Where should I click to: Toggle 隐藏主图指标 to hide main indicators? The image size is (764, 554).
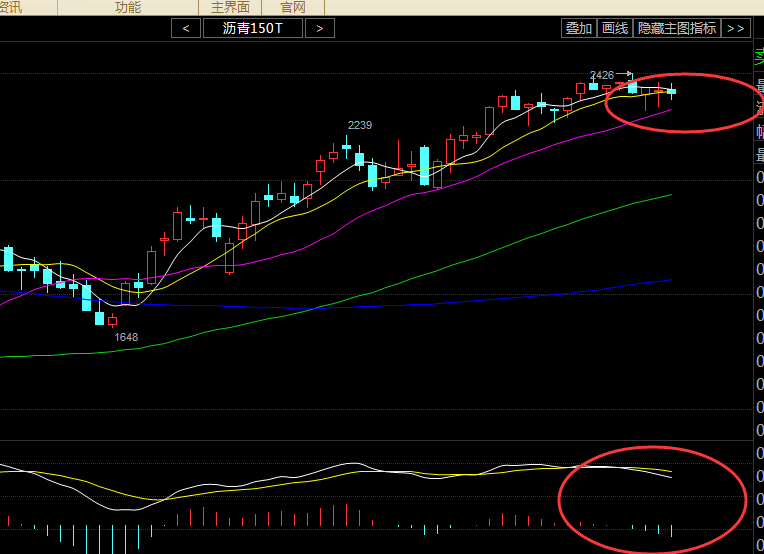tap(677, 28)
